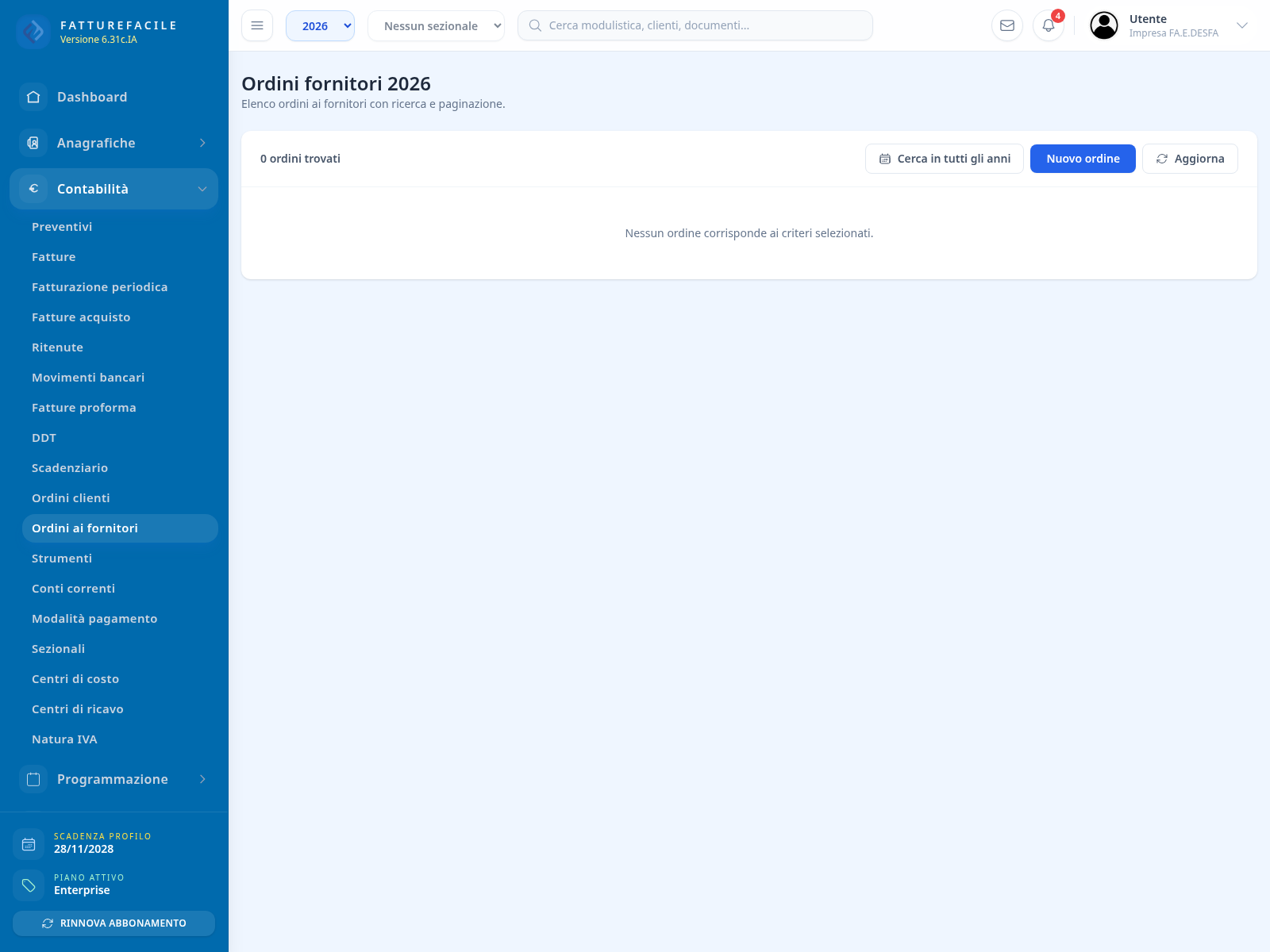Click the Contabilità euro icon
This screenshot has height=952, width=1270.
coord(33,189)
